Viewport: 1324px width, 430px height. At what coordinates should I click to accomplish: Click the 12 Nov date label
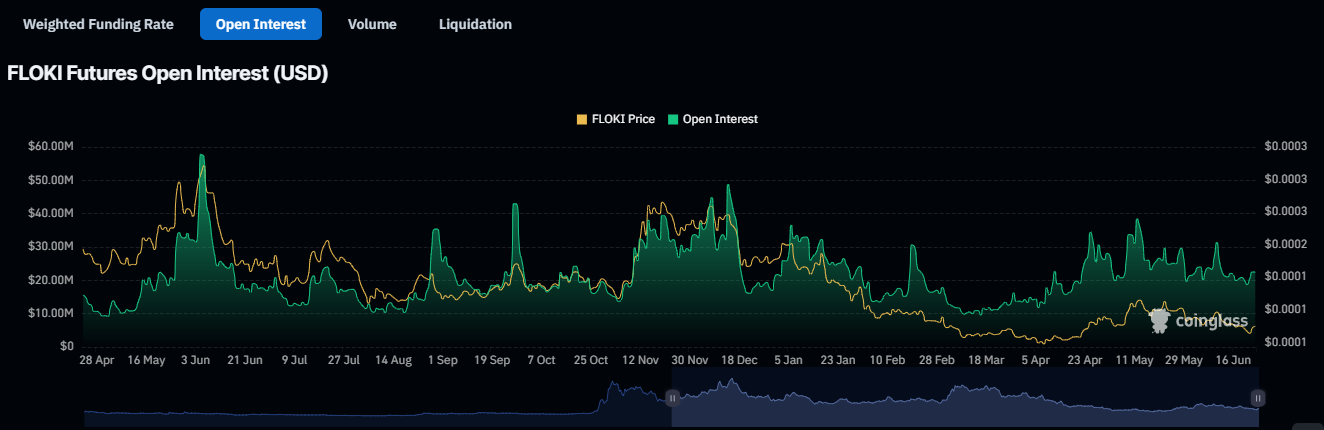coord(640,360)
